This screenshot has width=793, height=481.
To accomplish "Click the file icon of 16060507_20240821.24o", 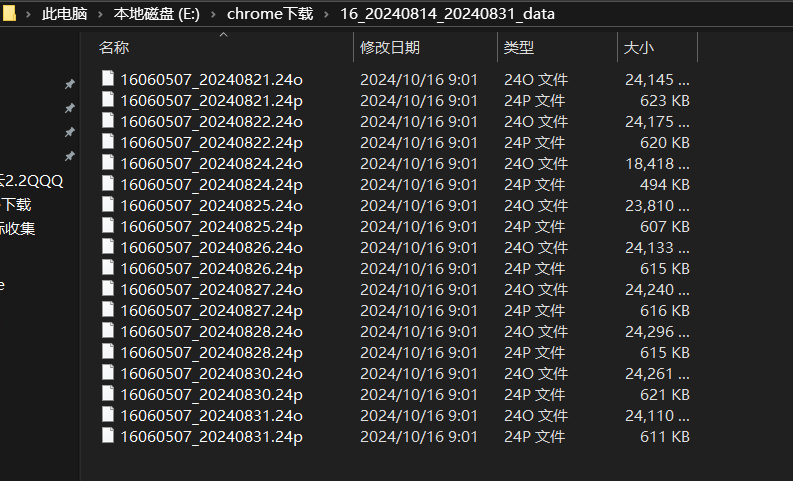I will pos(108,79).
